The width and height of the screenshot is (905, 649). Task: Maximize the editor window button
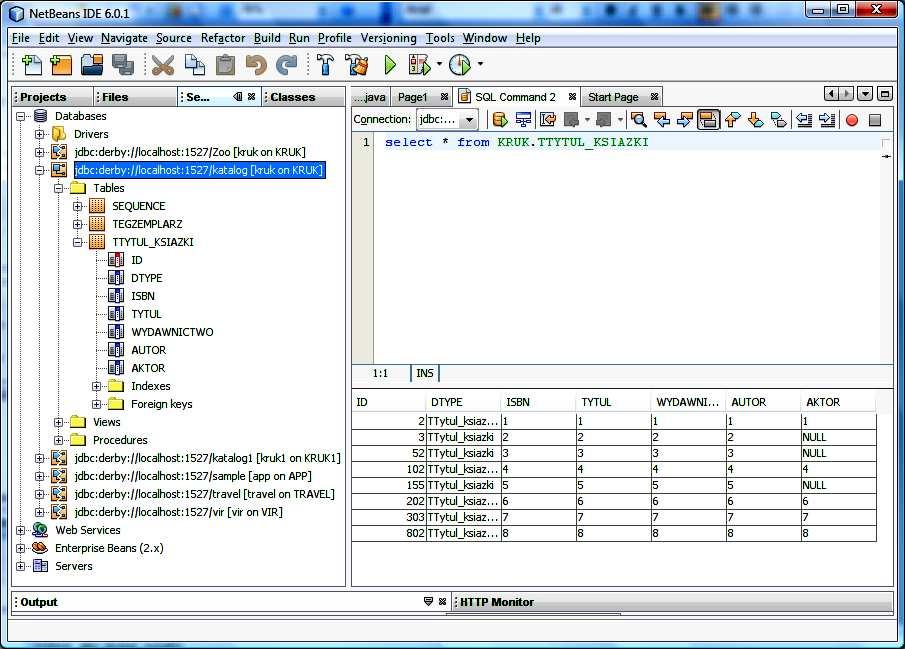(884, 94)
